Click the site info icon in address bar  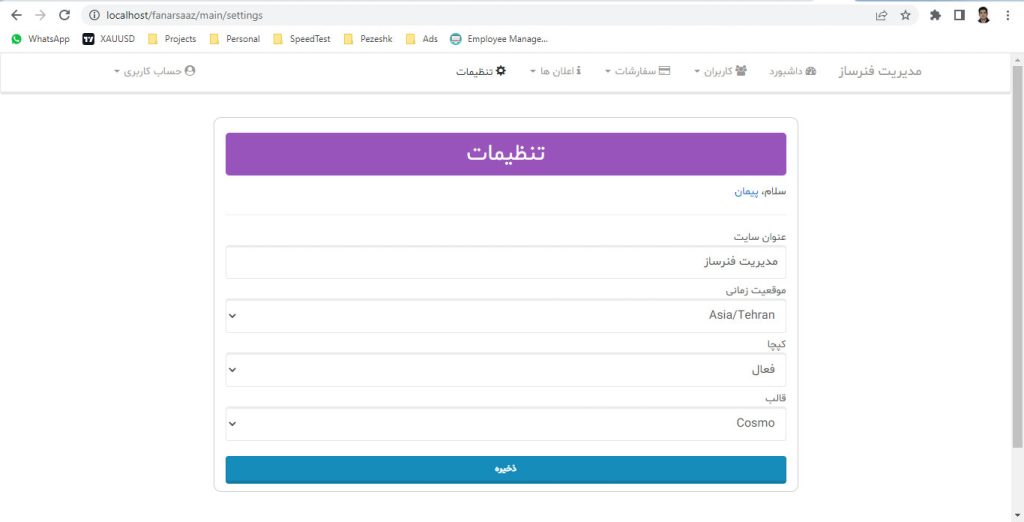click(94, 15)
